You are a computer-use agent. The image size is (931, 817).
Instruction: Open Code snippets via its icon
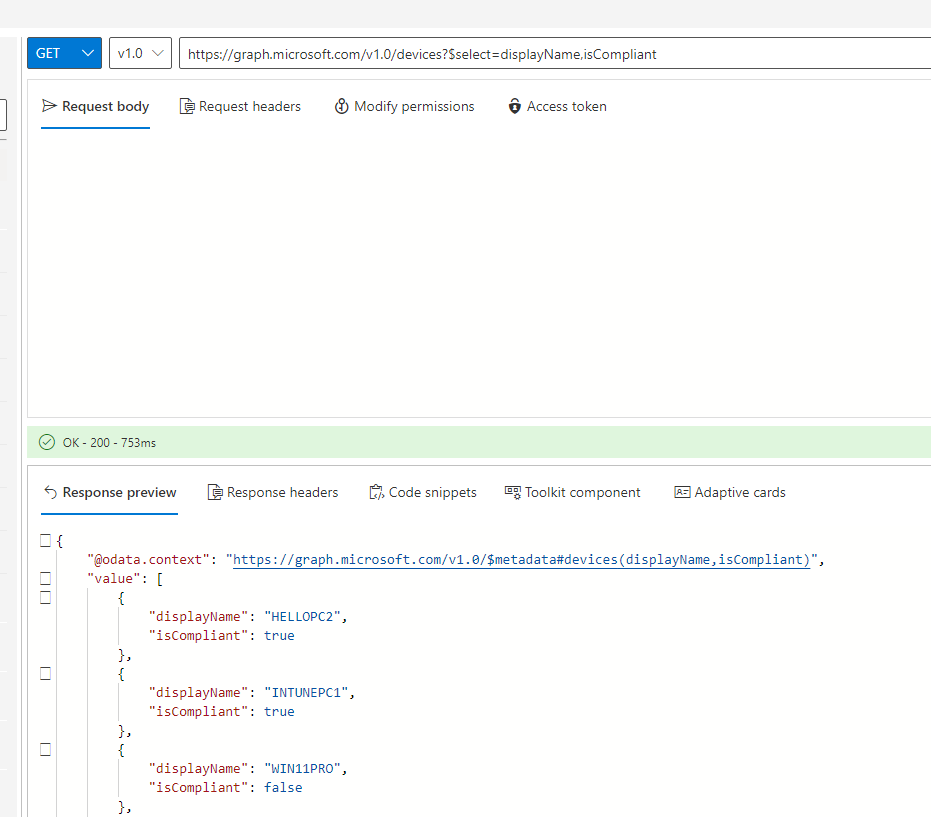pyautogui.click(x=377, y=492)
